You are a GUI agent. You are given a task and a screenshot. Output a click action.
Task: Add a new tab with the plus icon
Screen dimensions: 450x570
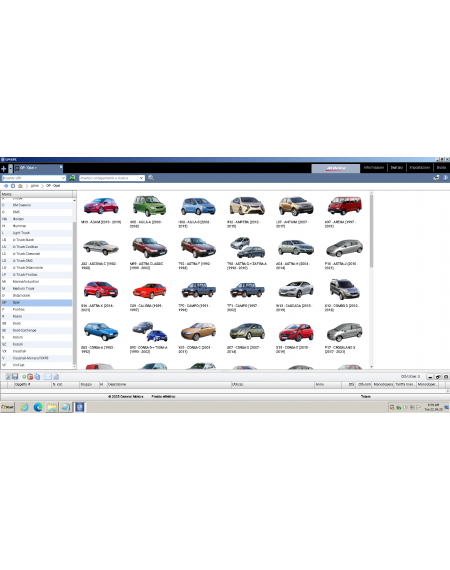click(x=4, y=169)
